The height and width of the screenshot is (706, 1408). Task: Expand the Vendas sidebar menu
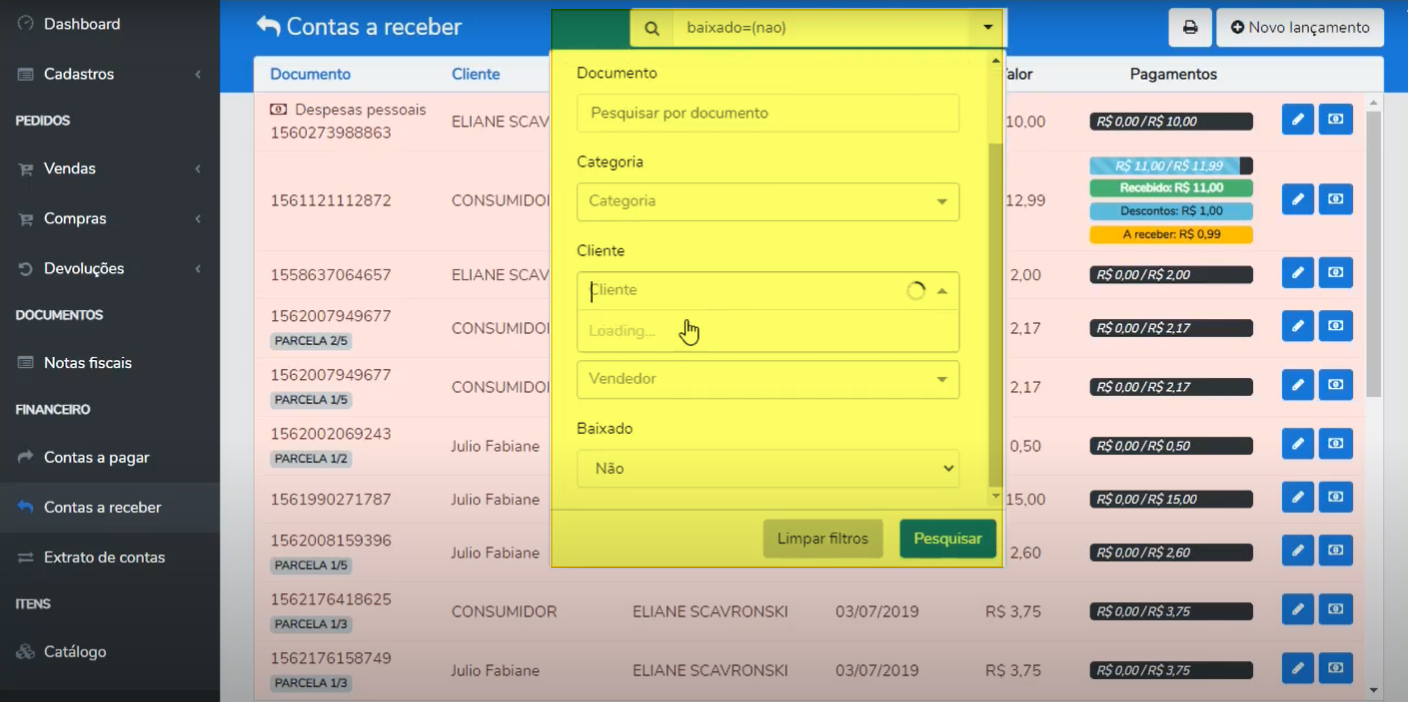110,169
